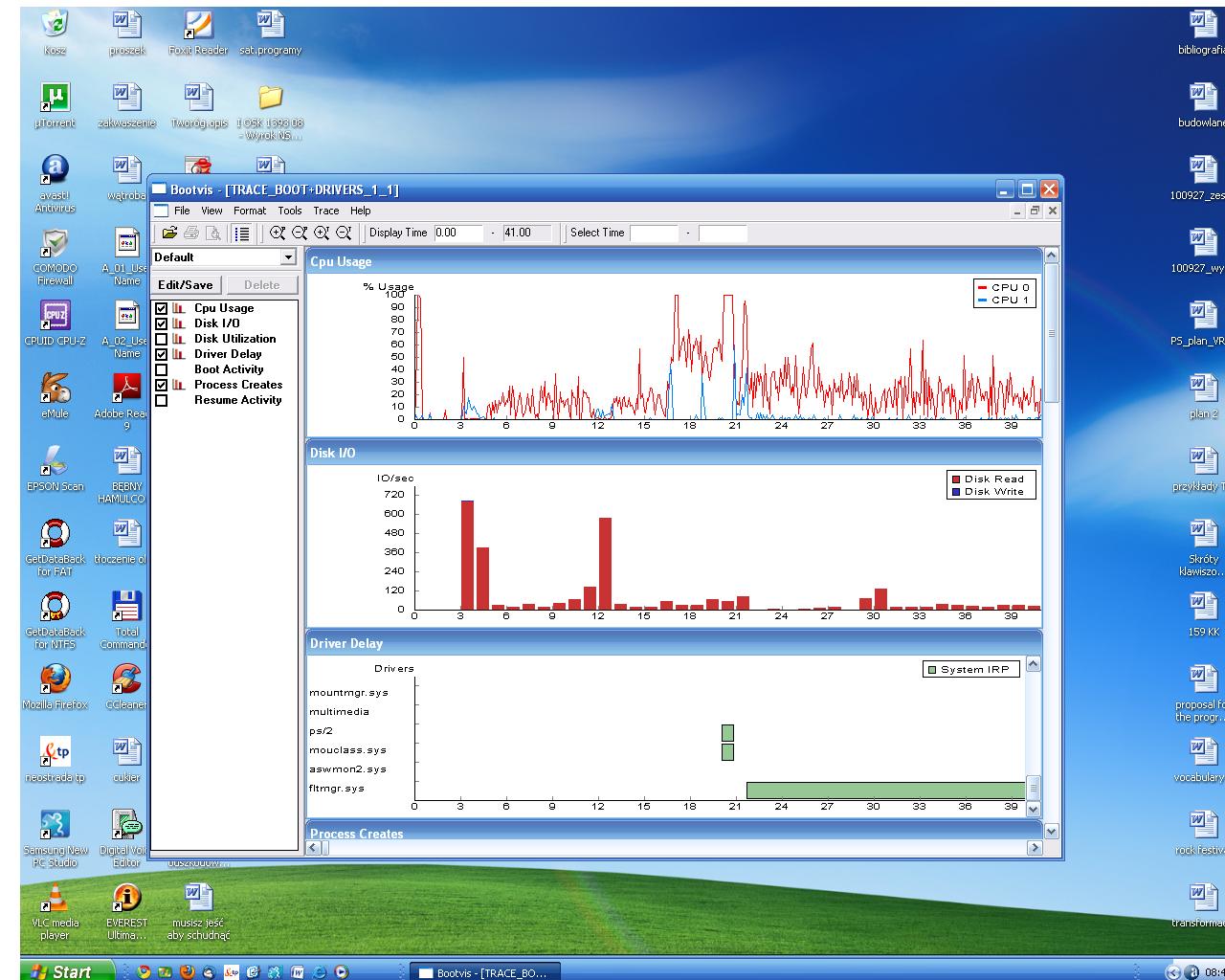Click the Print Preview toolbar icon
This screenshot has height=980, width=1225.
tap(213, 233)
